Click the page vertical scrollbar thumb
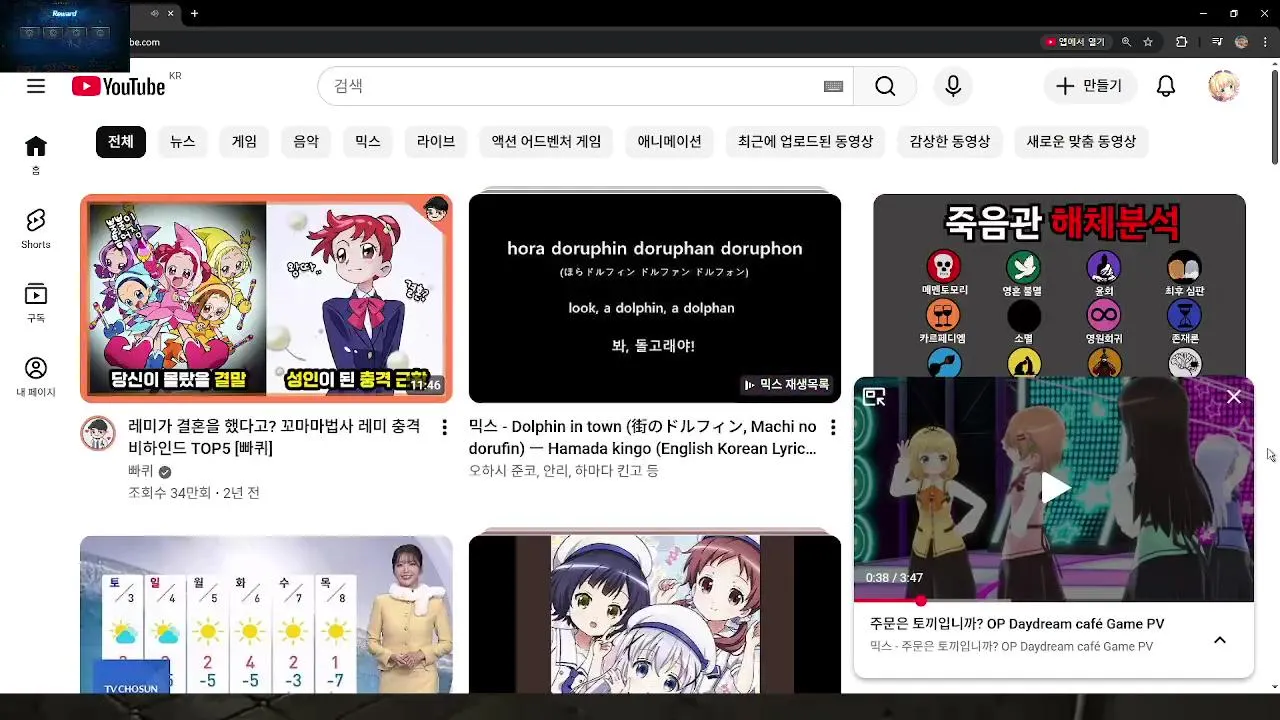Screen dimensions: 1280x720 [1275, 115]
